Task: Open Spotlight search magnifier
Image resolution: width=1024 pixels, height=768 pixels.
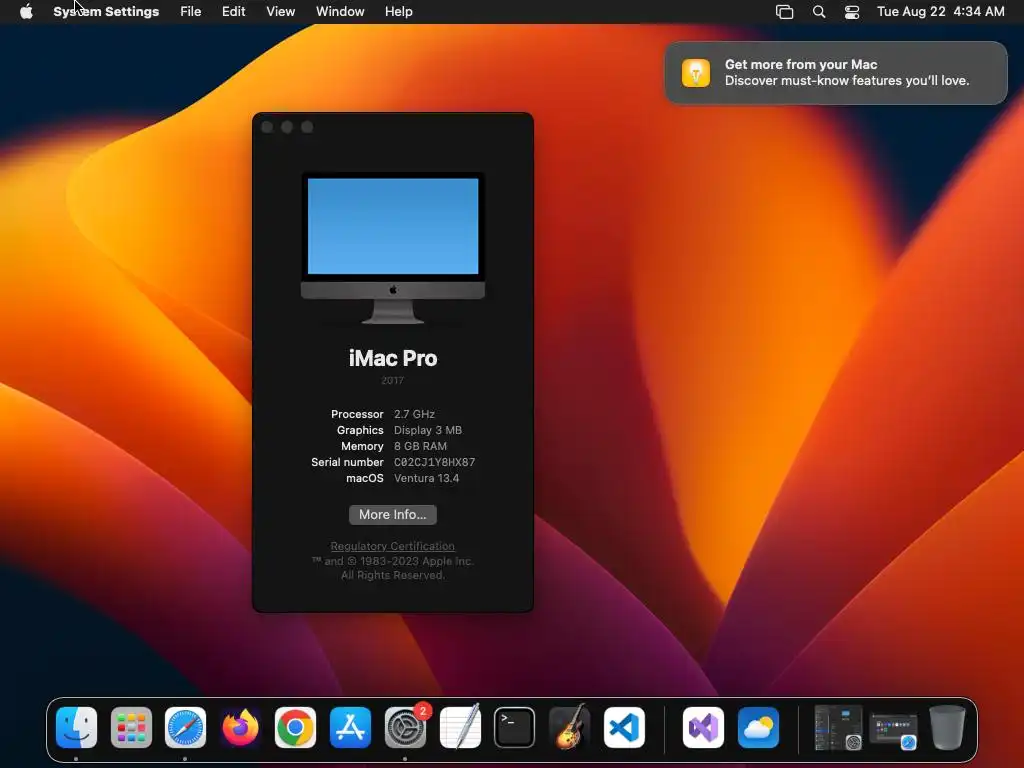Action: tap(819, 12)
